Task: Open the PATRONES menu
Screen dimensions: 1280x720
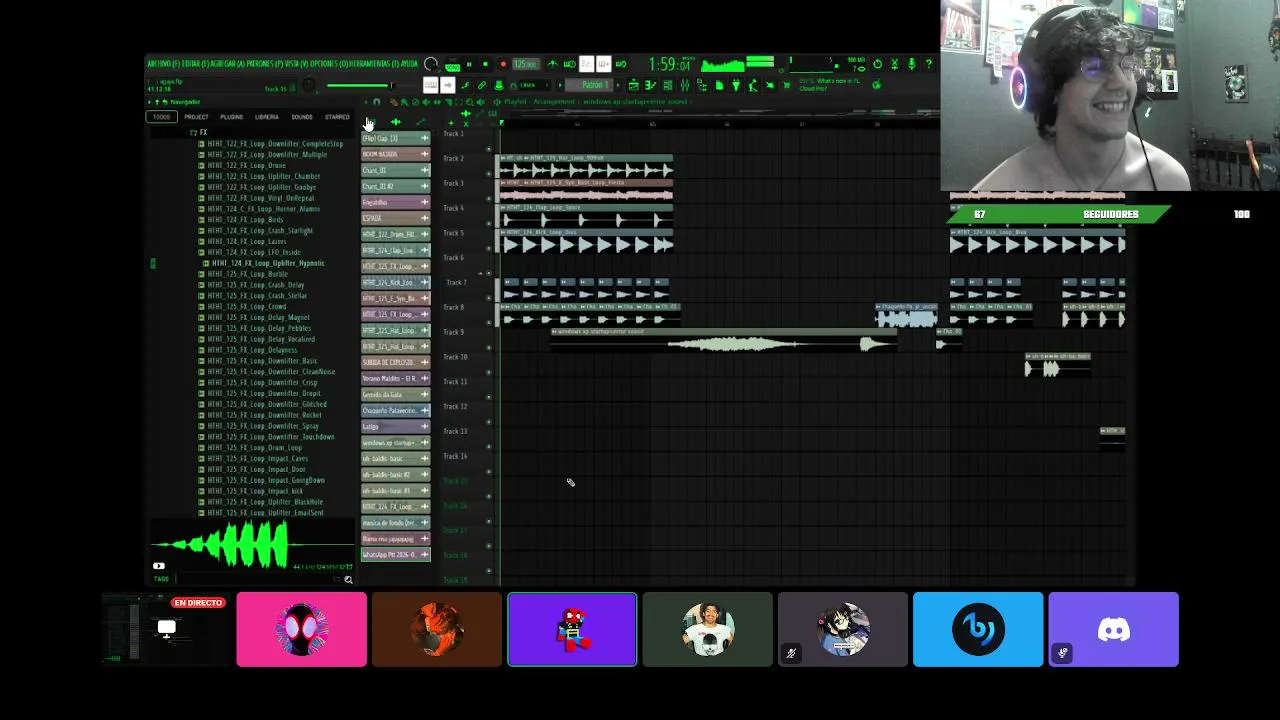Action: point(264,64)
